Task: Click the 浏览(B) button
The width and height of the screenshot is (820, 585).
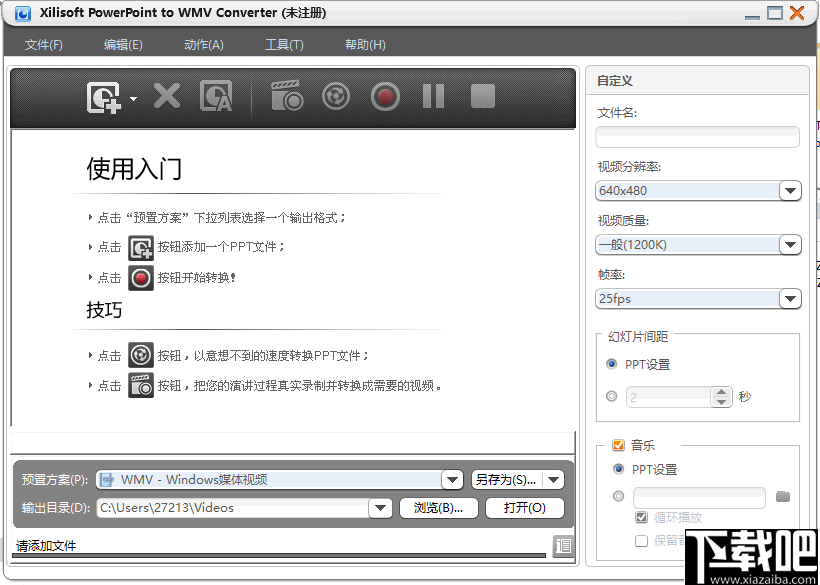Action: point(438,508)
